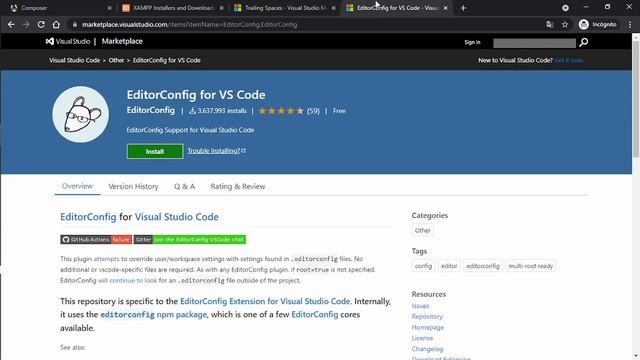Close the Composer tab

click(109, 8)
